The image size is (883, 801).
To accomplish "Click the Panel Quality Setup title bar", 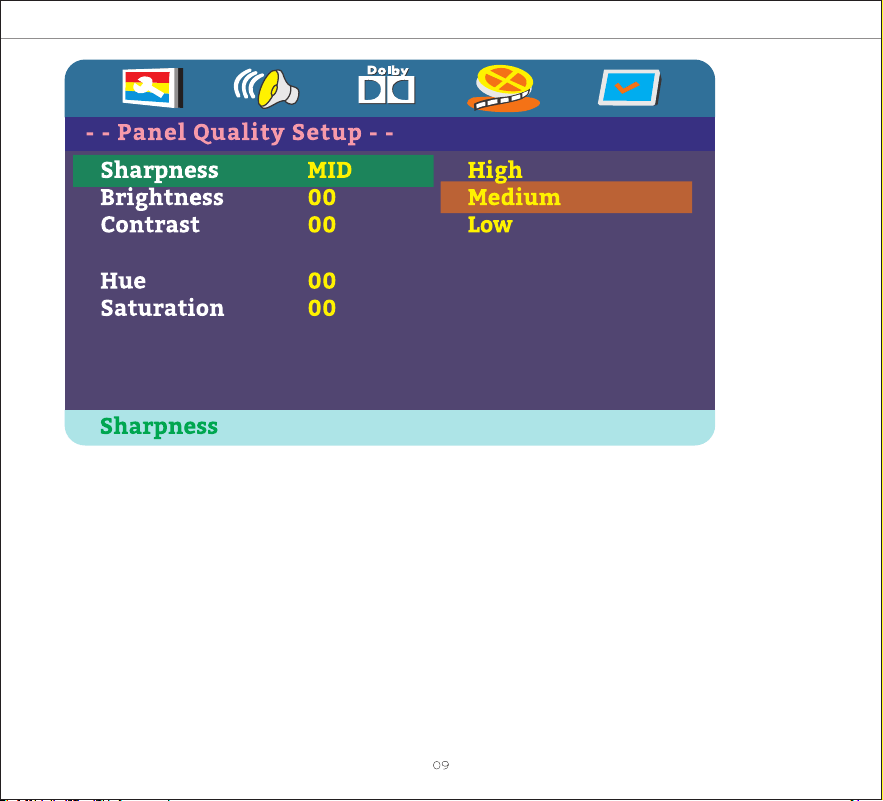I will [390, 134].
